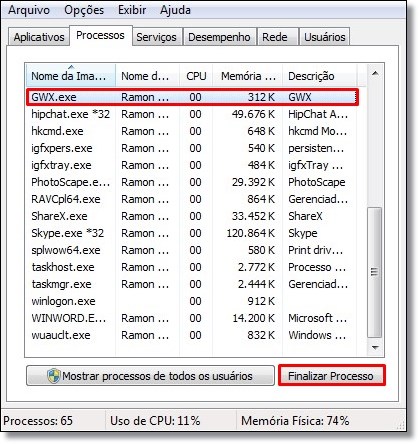Open the Arquivo menu
This screenshot has width=419, height=444.
click(x=29, y=10)
